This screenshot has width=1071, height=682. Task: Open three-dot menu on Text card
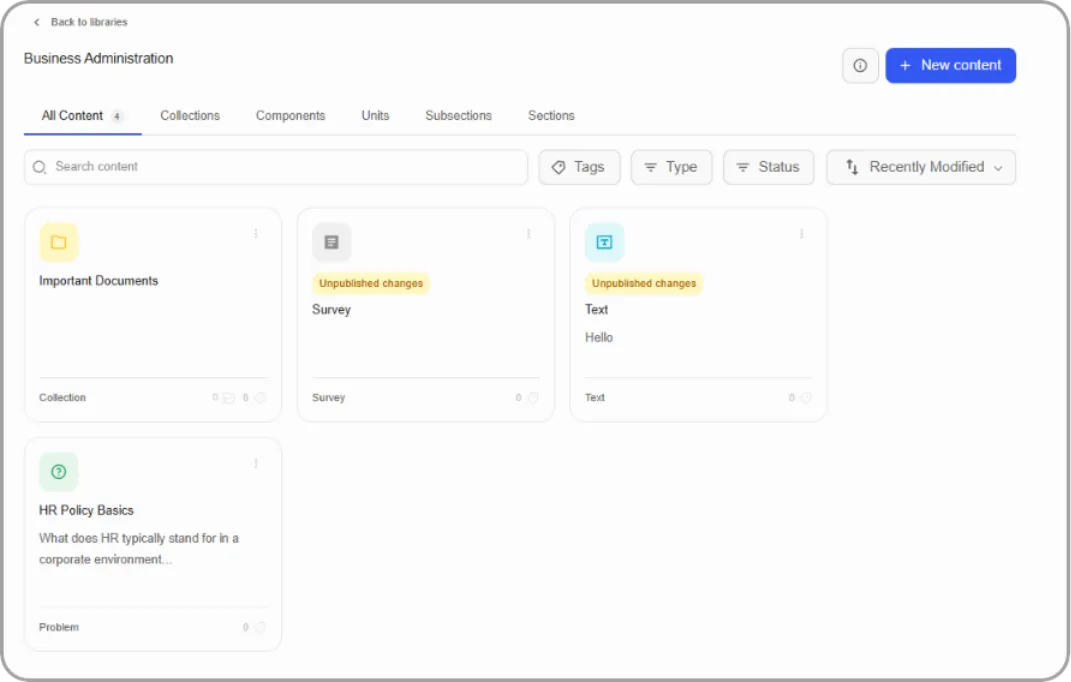pyautogui.click(x=801, y=234)
